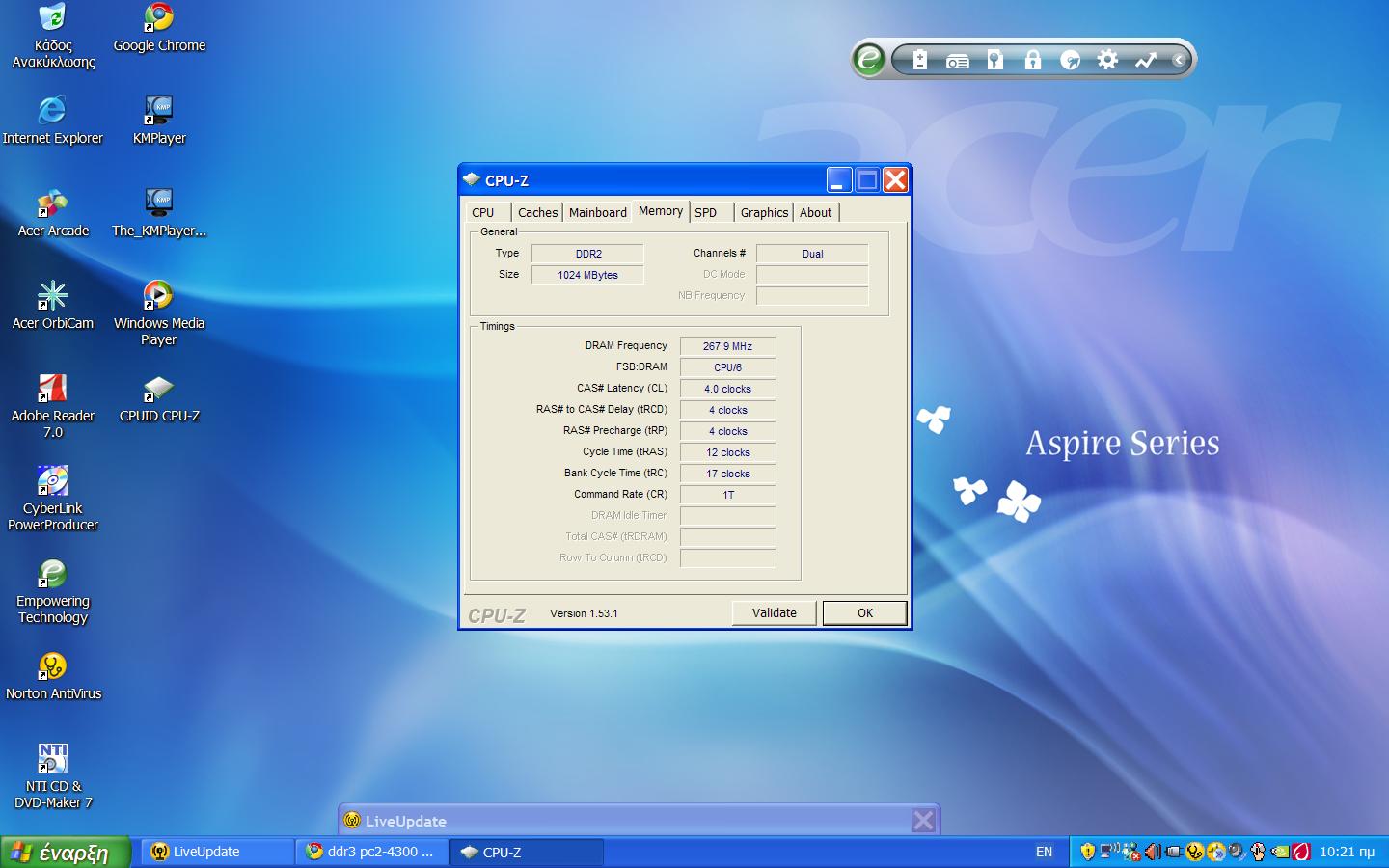Open the έναρξη Start menu
The height and width of the screenshot is (868, 1389).
[64, 852]
